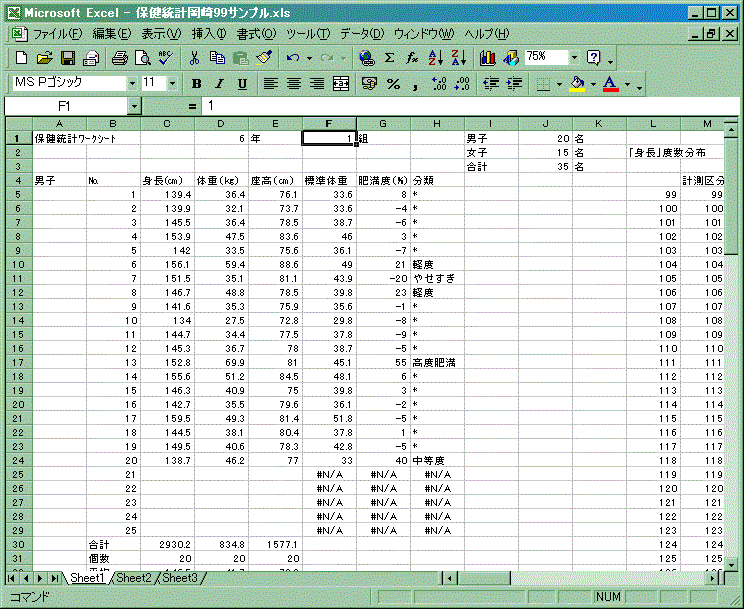Go to last sheet tab navigation arrow
This screenshot has width=744, height=609.
[x=55, y=578]
